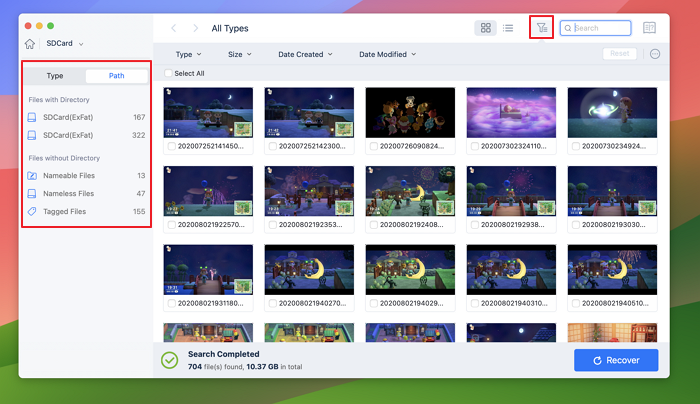Check file 20200802192408
Screen dimensions: 700x404
tap(374, 225)
